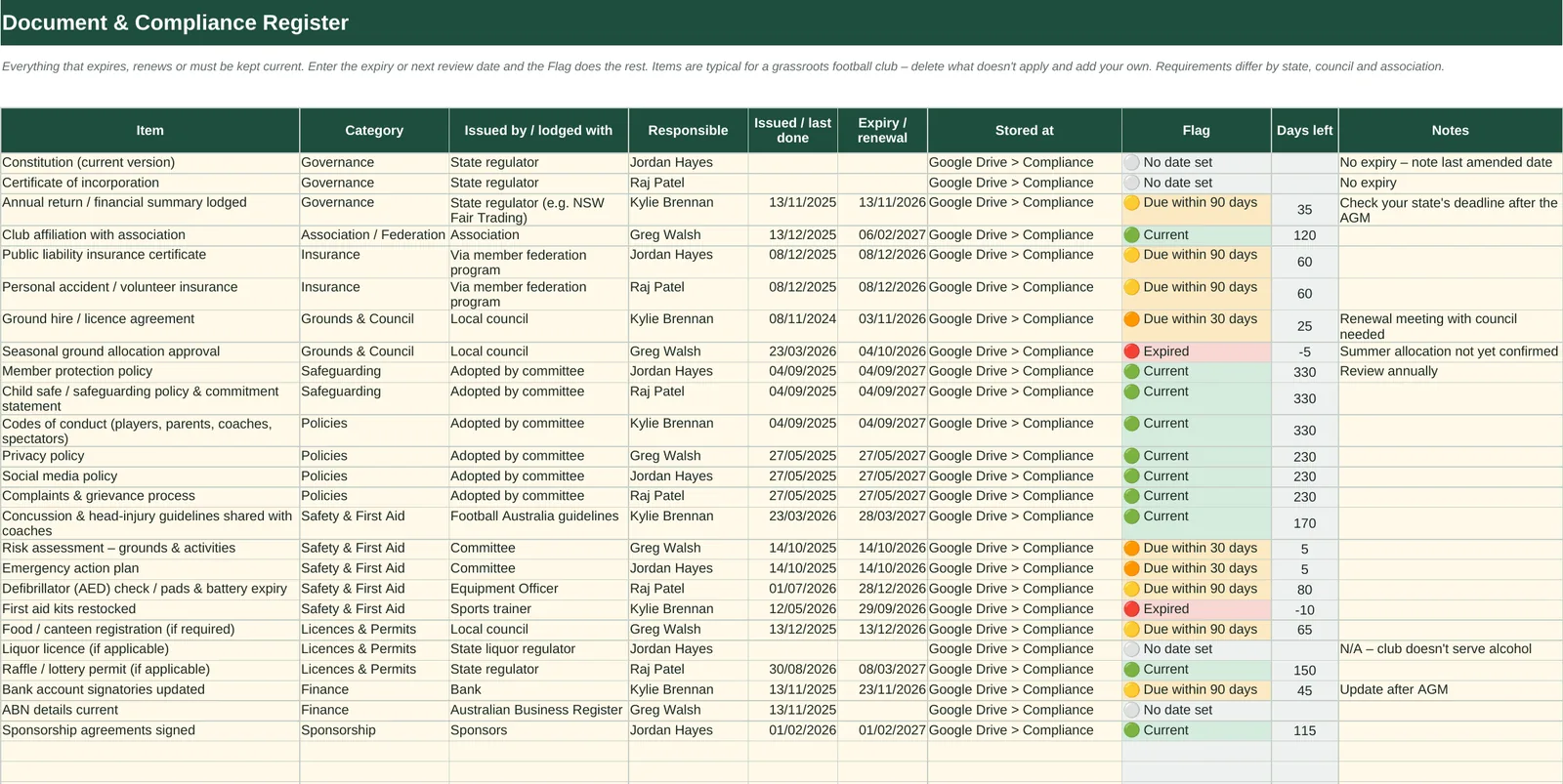Click Current flag for Club affiliation row

point(1196,235)
